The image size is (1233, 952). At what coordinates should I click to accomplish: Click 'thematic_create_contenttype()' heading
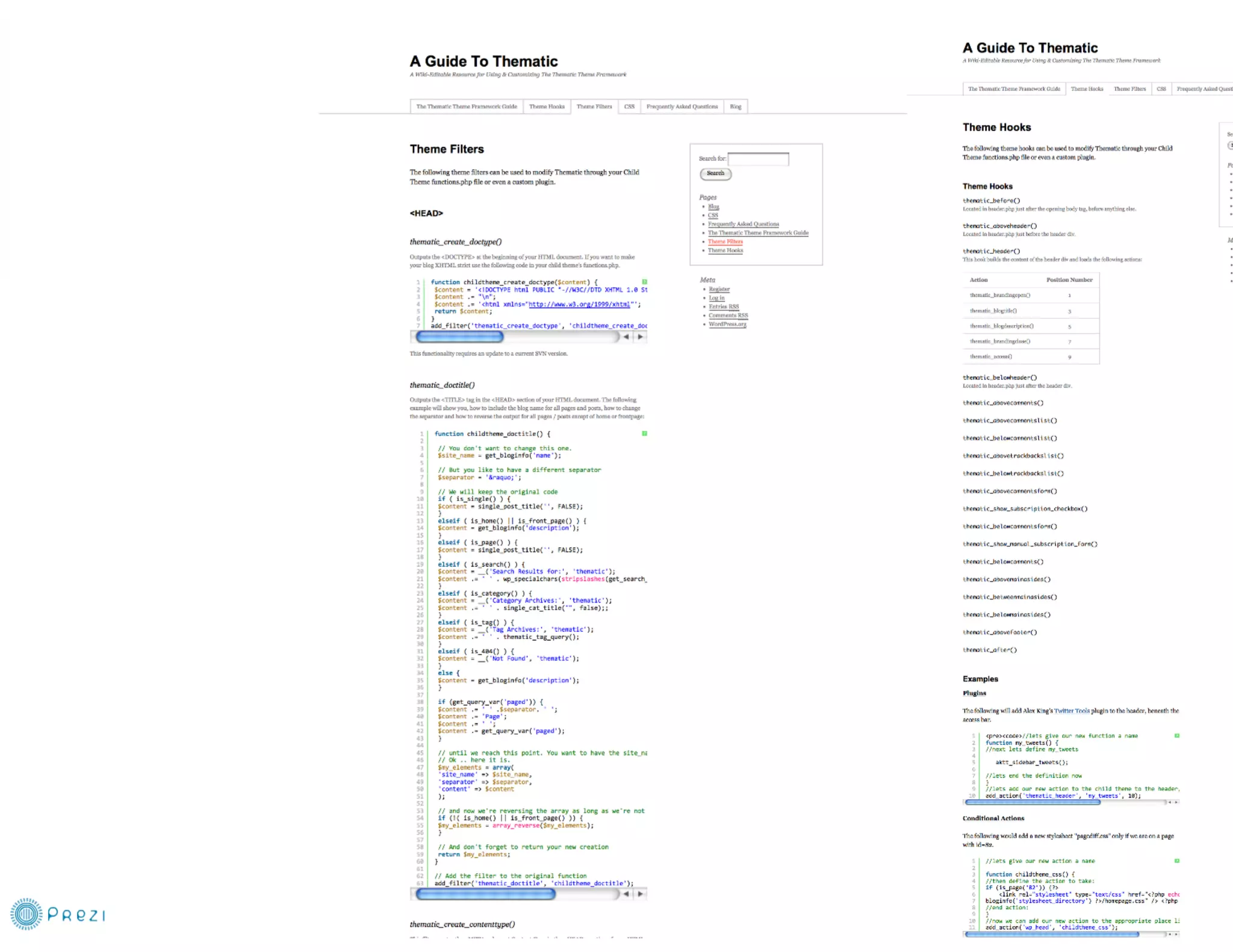click(462, 924)
